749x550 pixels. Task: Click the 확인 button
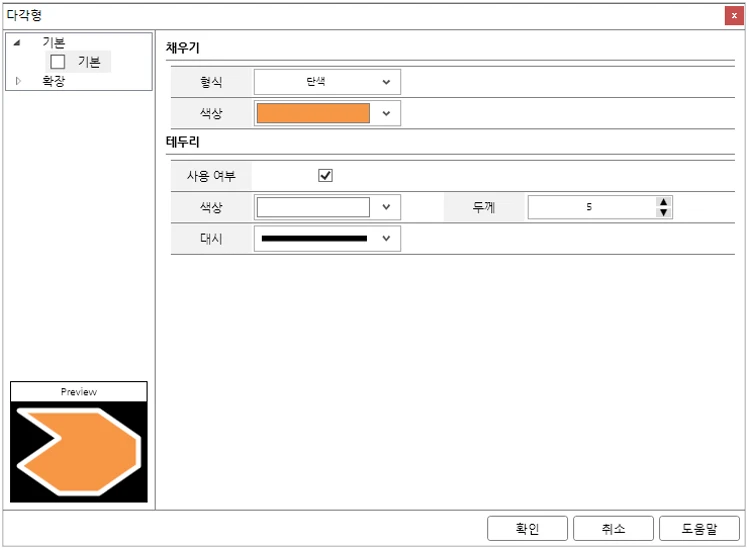coord(527,528)
